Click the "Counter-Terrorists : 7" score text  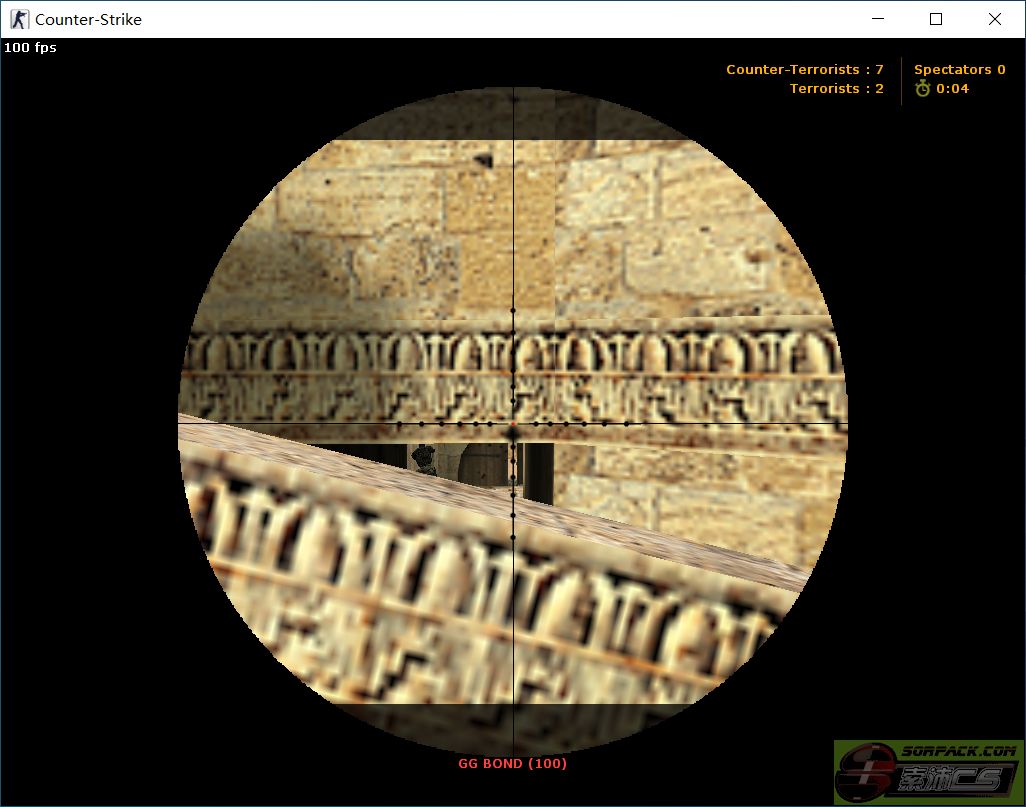click(804, 69)
